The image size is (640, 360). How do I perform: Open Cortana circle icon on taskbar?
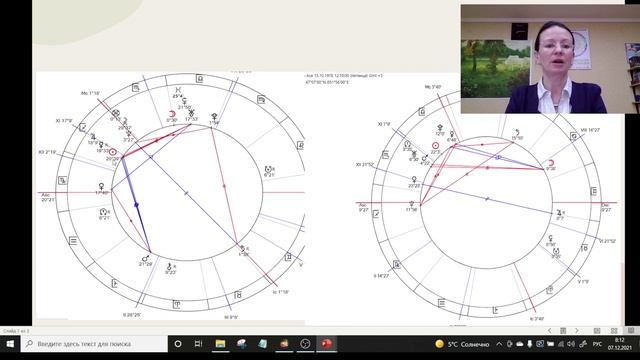click(x=178, y=344)
